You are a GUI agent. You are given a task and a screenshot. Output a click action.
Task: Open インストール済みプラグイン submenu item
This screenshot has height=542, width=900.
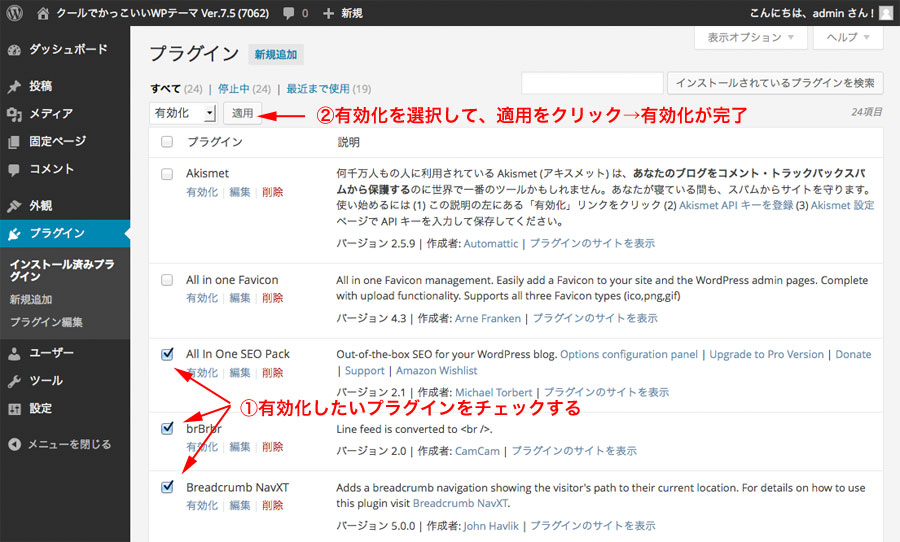coord(62,270)
